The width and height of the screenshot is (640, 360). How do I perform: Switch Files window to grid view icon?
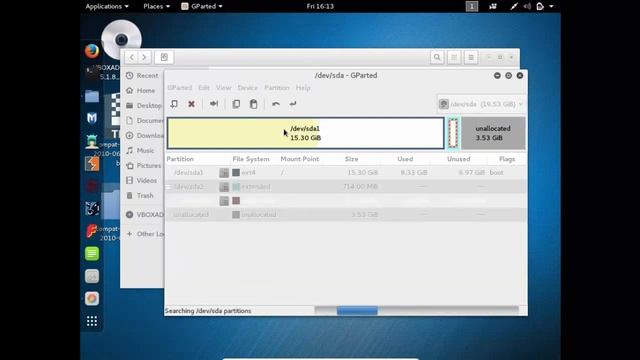454,57
